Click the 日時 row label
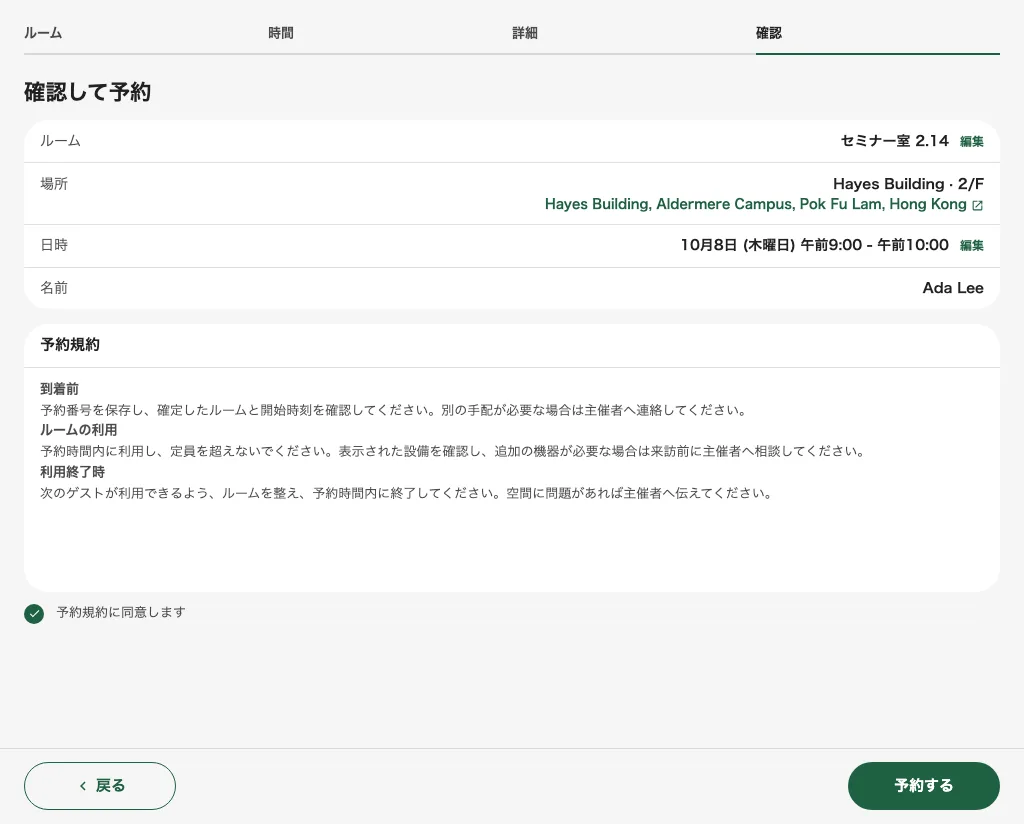The width and height of the screenshot is (1024, 824). [54, 246]
